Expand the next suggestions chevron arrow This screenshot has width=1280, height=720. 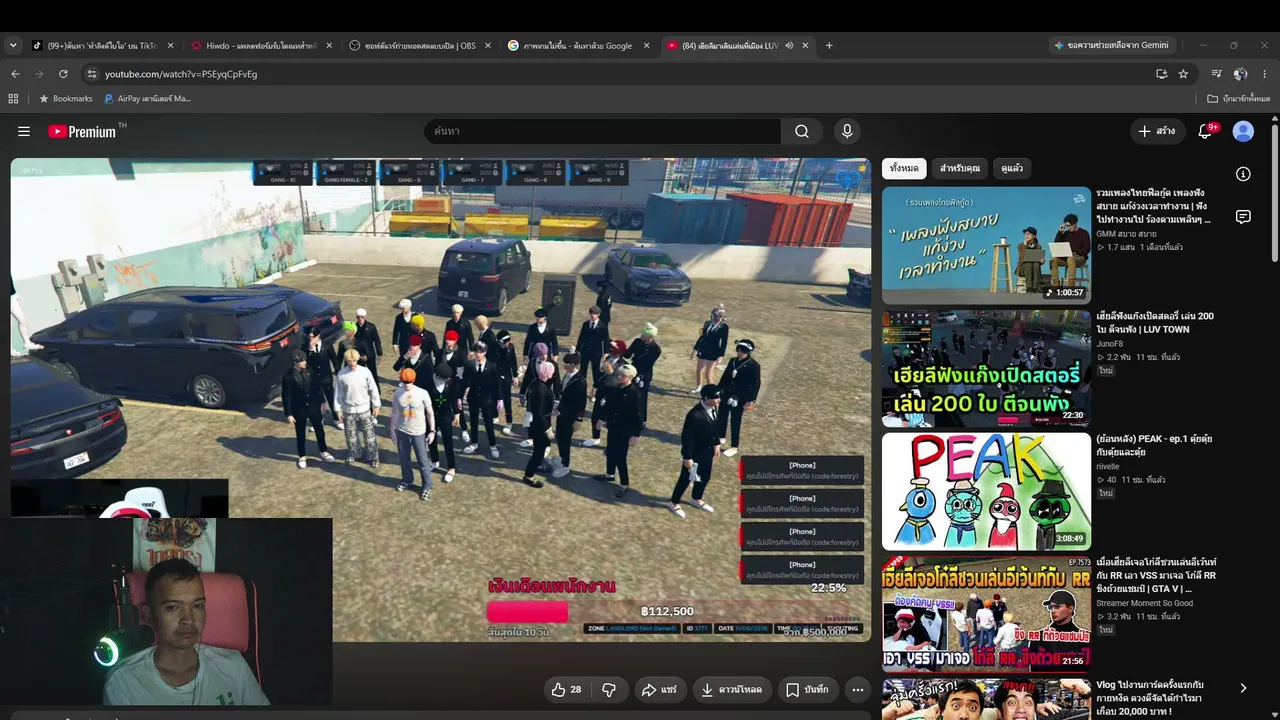point(1243,688)
